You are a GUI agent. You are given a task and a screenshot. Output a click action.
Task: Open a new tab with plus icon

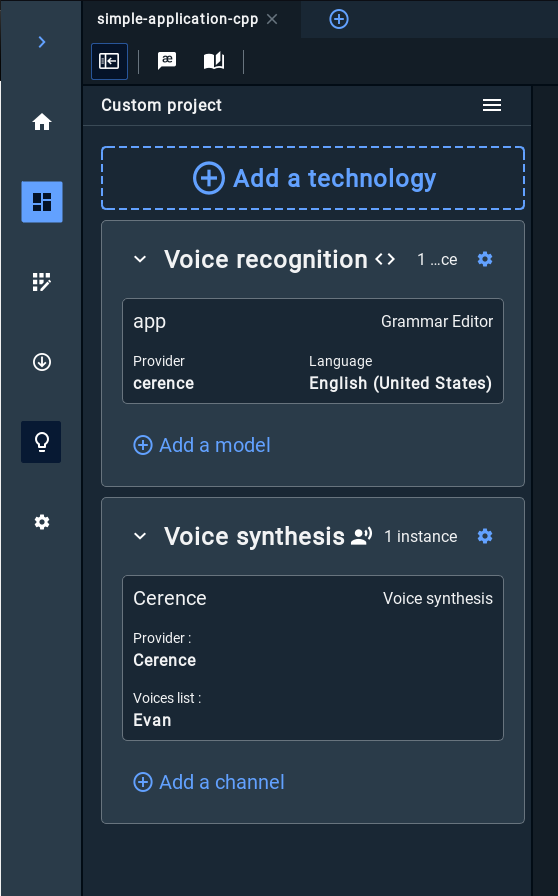[339, 19]
